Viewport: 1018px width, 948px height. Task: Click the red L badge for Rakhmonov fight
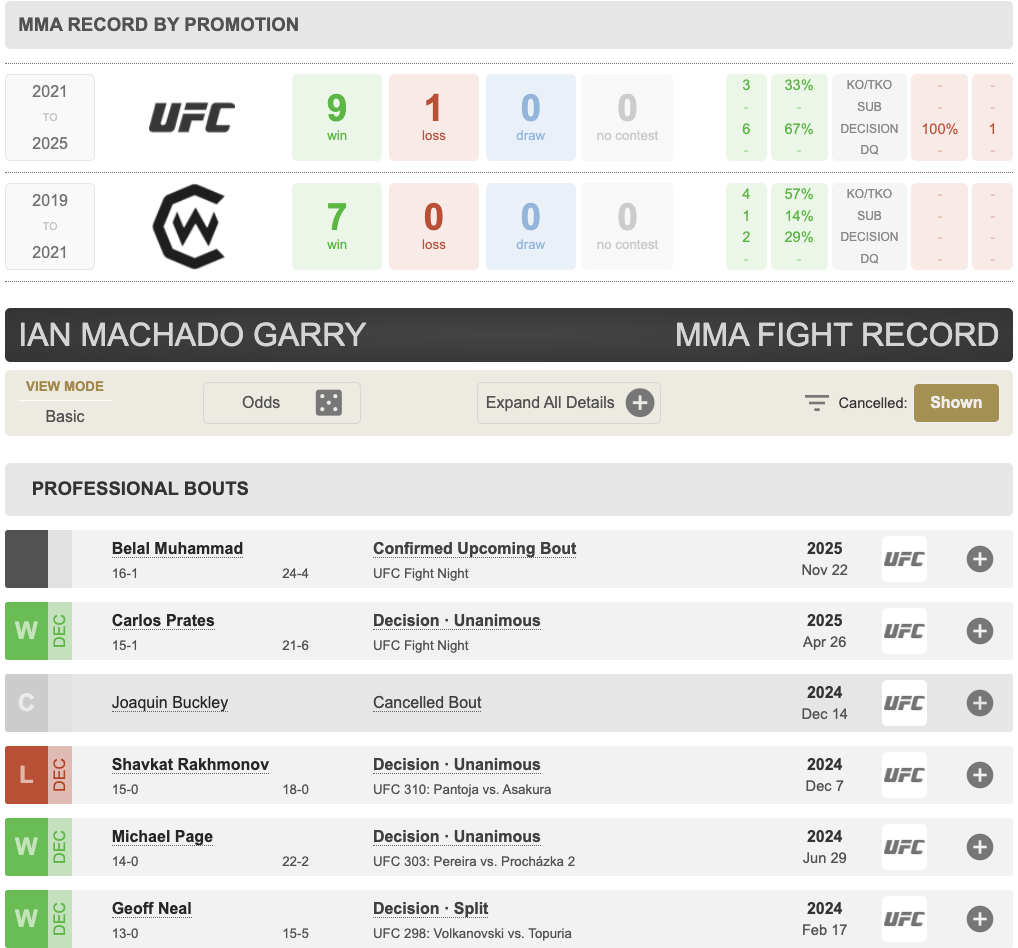(26, 775)
